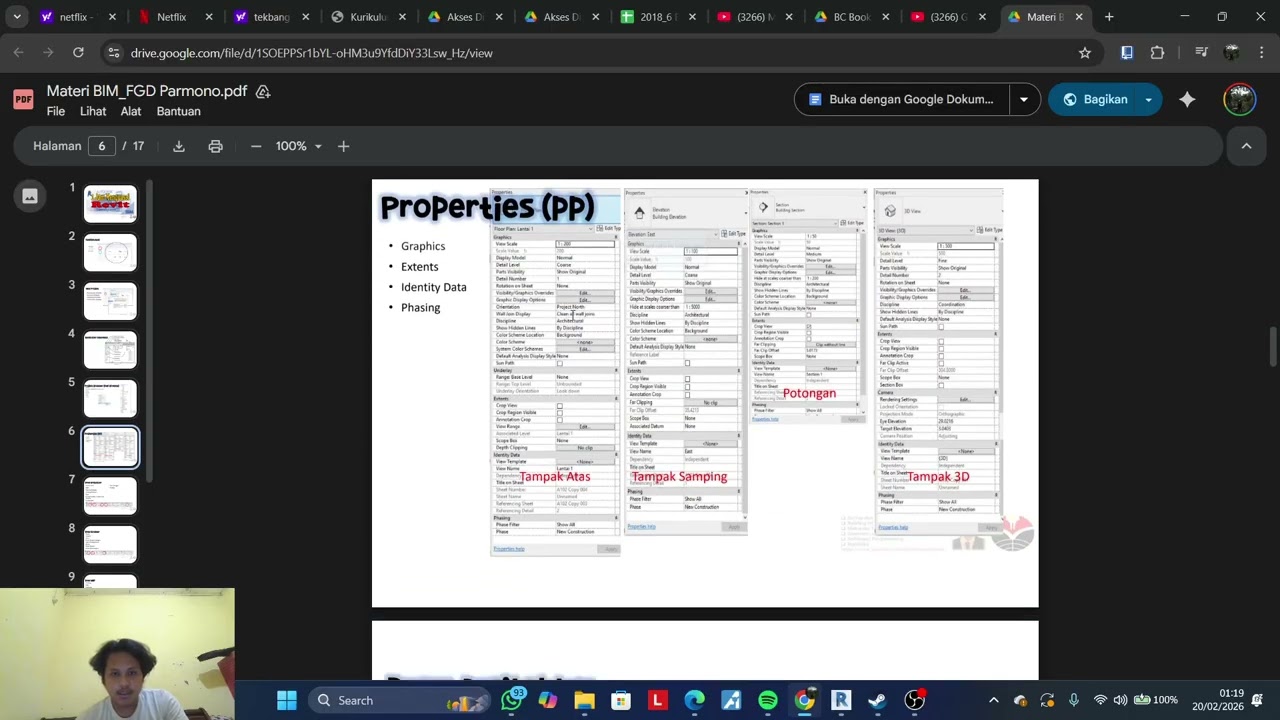
Task: Switch to the BC Book tab
Action: point(852,17)
